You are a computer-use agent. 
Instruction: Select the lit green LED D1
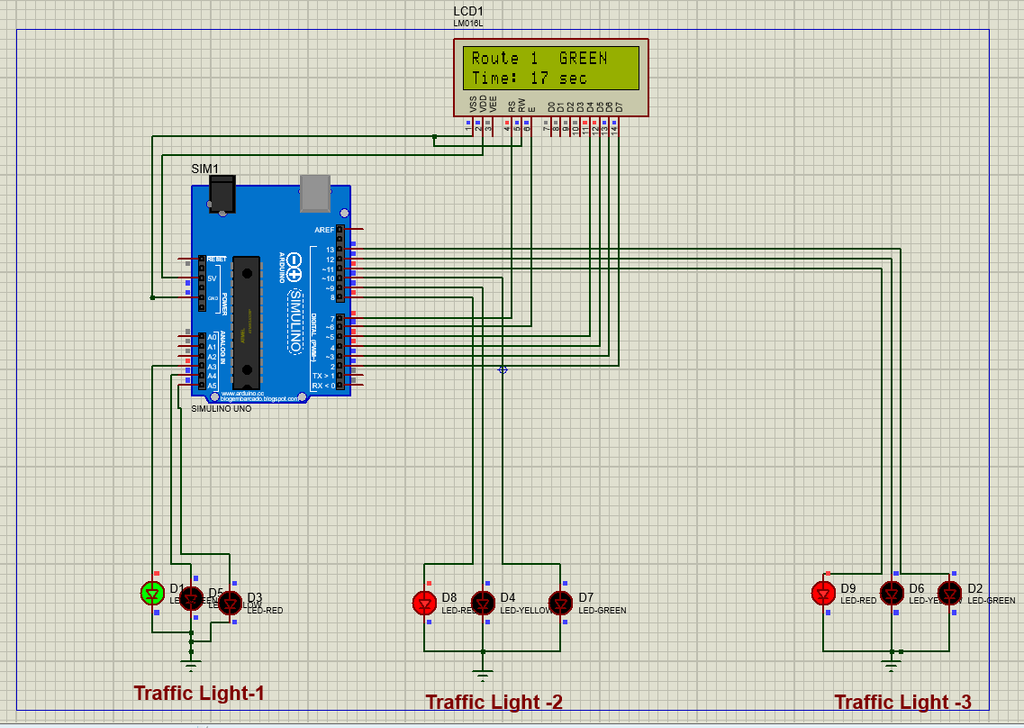(x=152, y=593)
